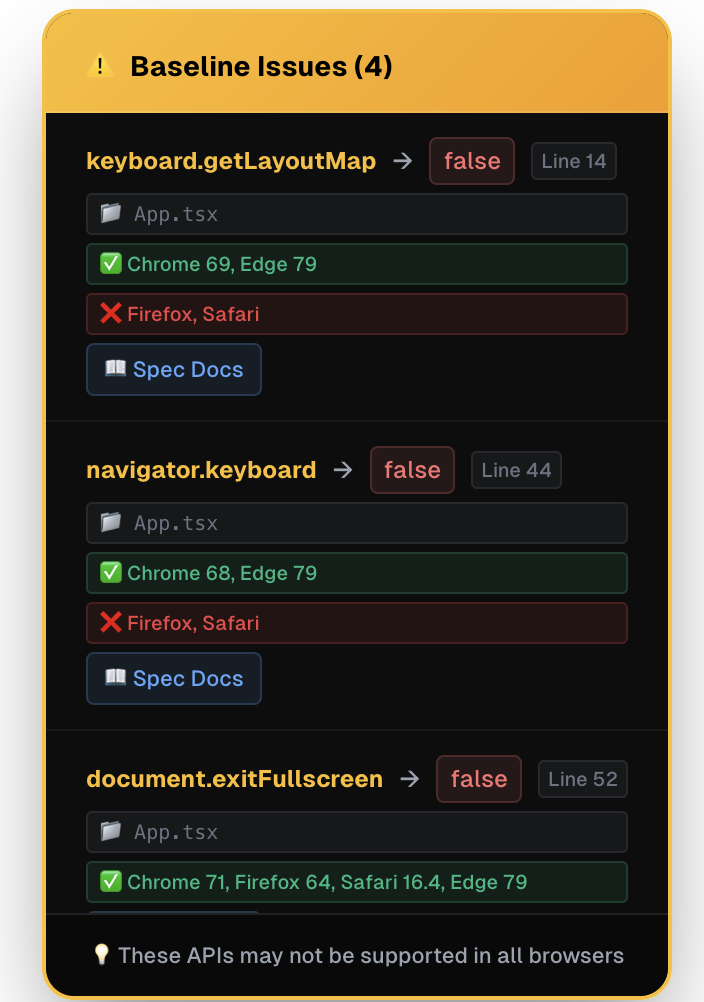Click green checkmark beside Chrome 71 support row
The height and width of the screenshot is (1002, 704).
tap(111, 881)
